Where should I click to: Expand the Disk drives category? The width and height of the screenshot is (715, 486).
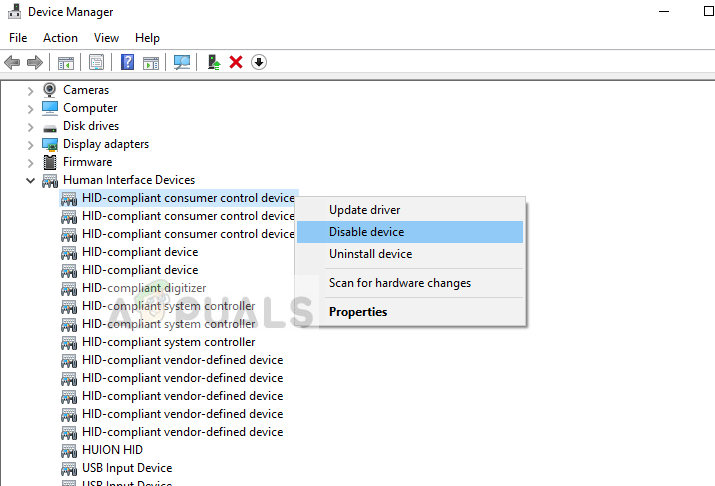click(x=30, y=127)
